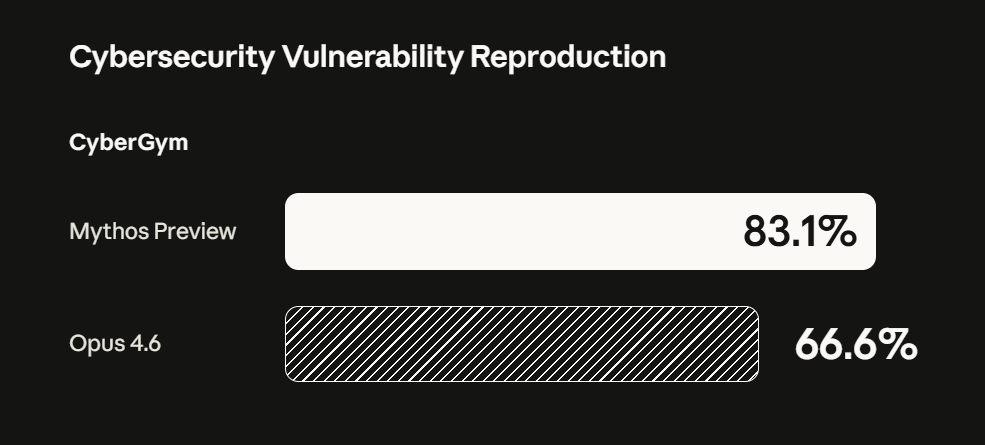Select the "66.6%" score value
The height and width of the screenshot is (445, 985).
855,345
